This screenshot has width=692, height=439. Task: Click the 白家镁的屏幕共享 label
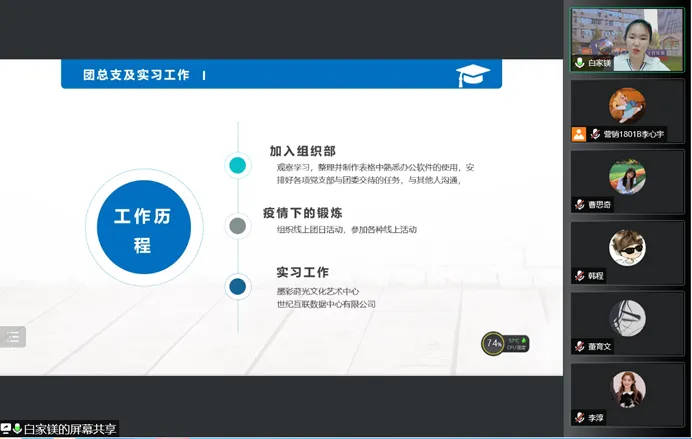[70, 429]
